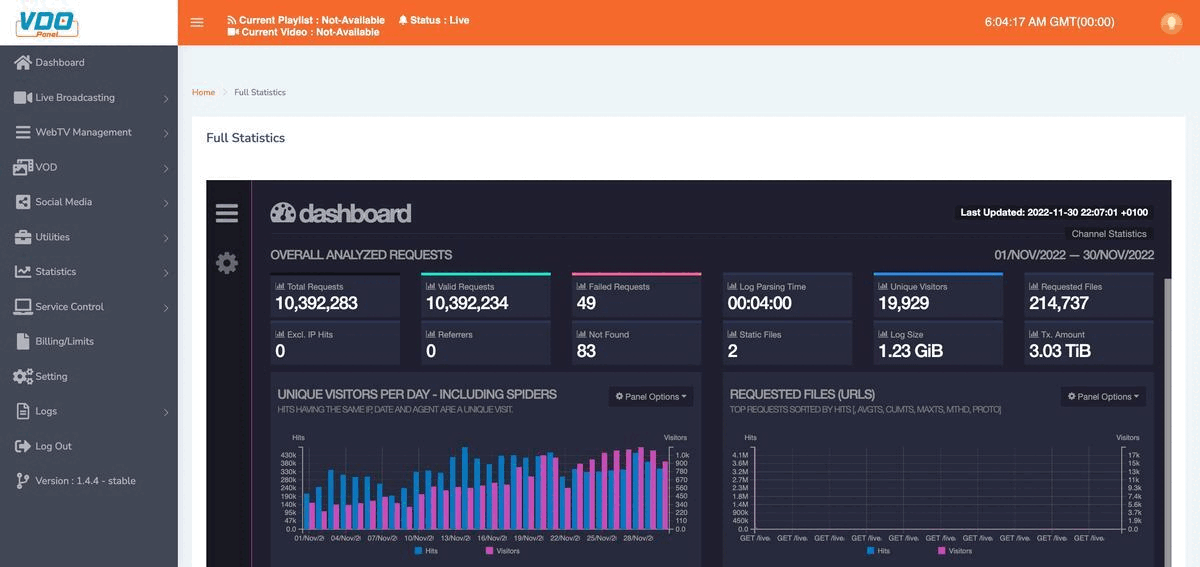
Task: Click the Full Statistics breadcrumb
Action: click(x=260, y=92)
